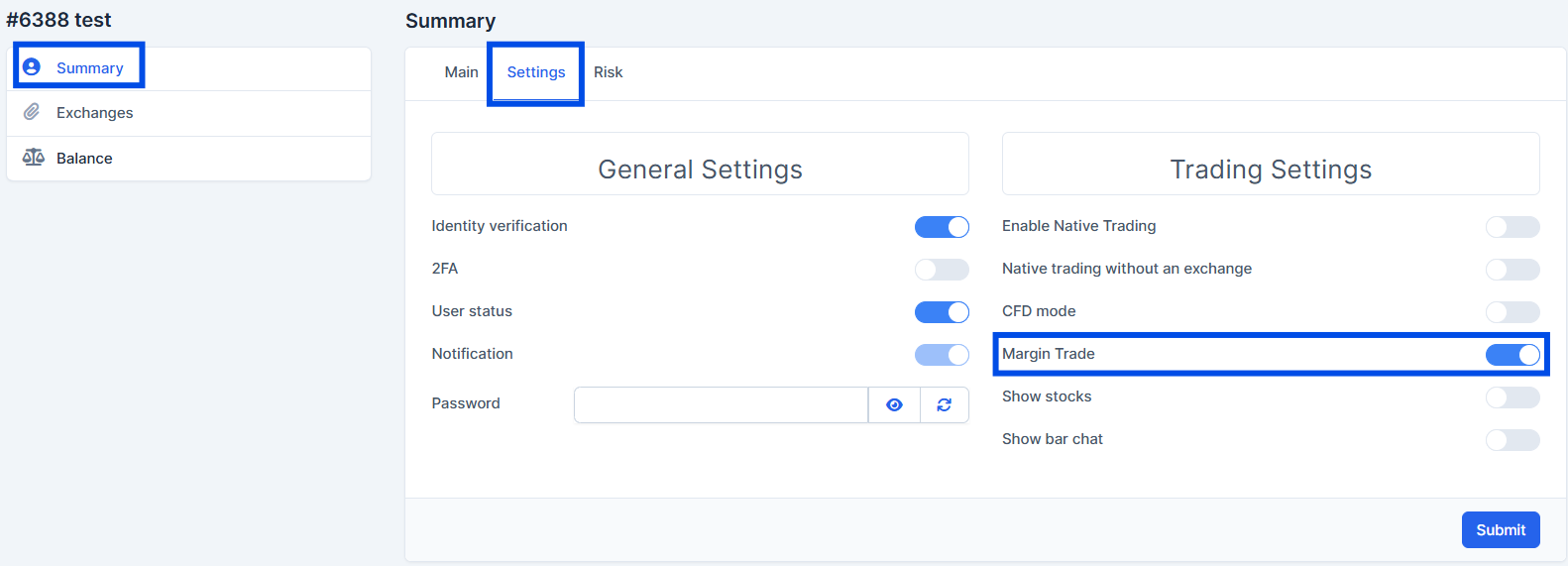Show password with the eye icon
Image resolution: width=1568 pixels, height=566 pixels.
coord(894,404)
